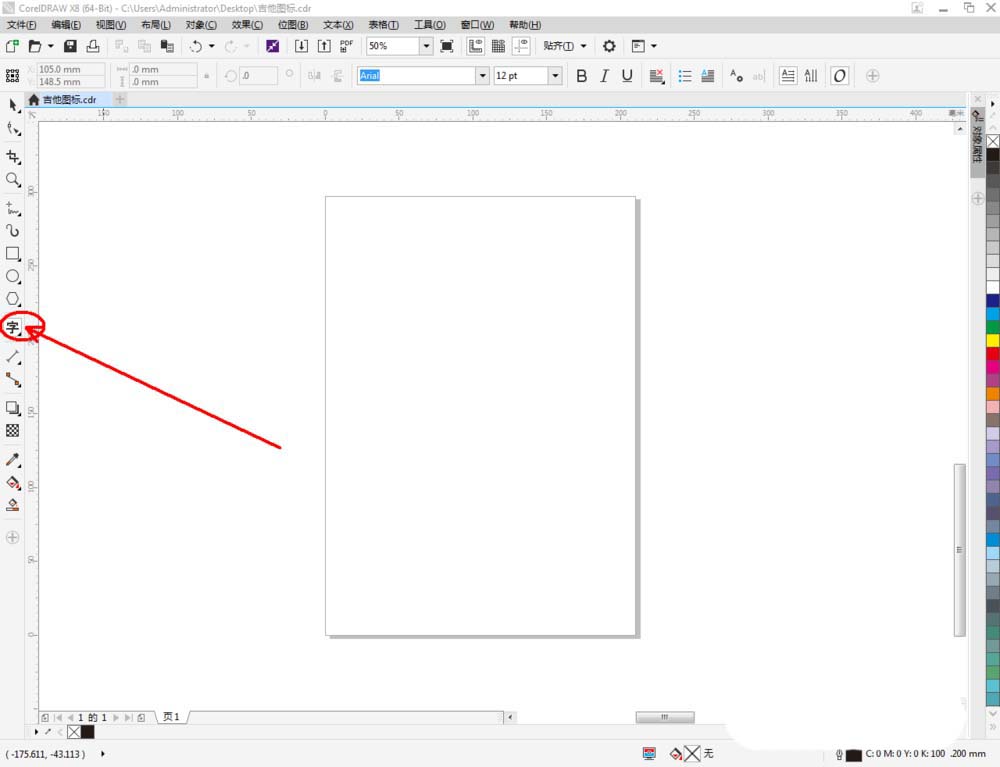Screen dimensions: 1000x767
Task: Toggle show grid button
Action: click(498, 46)
